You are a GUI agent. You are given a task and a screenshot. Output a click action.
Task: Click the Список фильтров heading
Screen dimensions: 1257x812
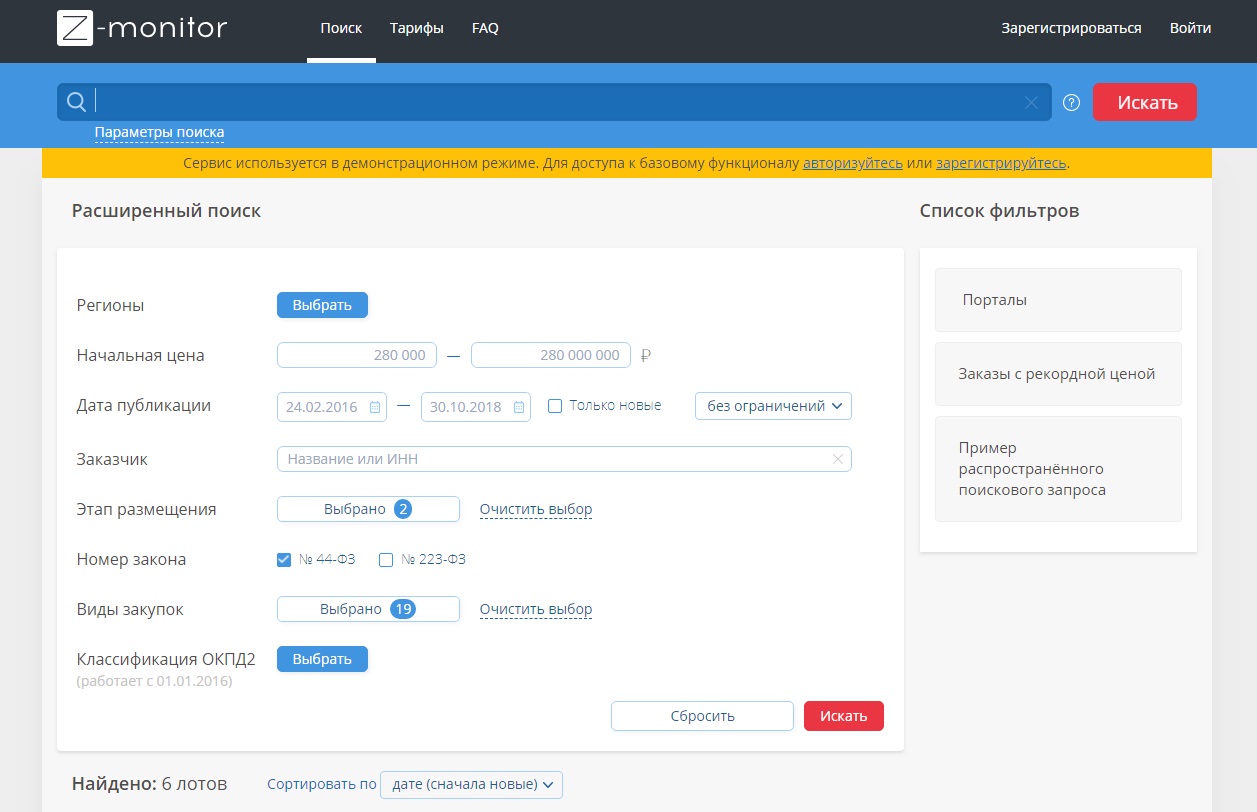pos(999,211)
